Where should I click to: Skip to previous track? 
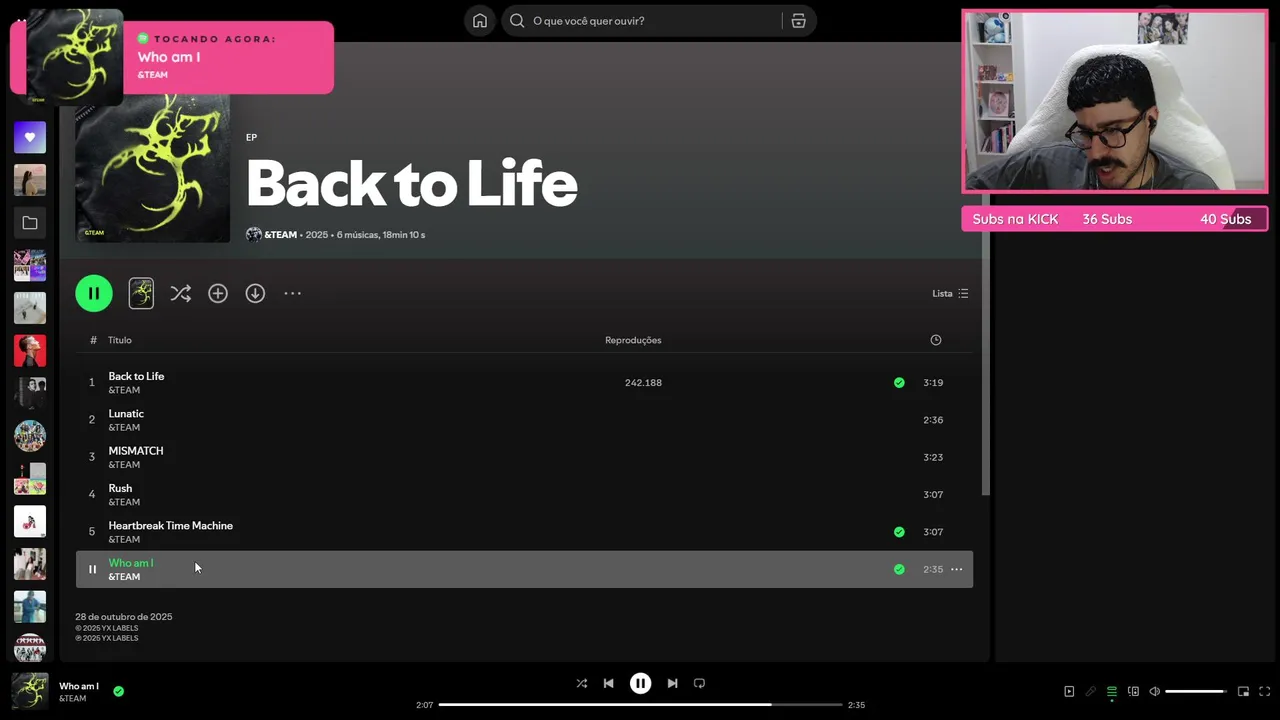tap(608, 683)
